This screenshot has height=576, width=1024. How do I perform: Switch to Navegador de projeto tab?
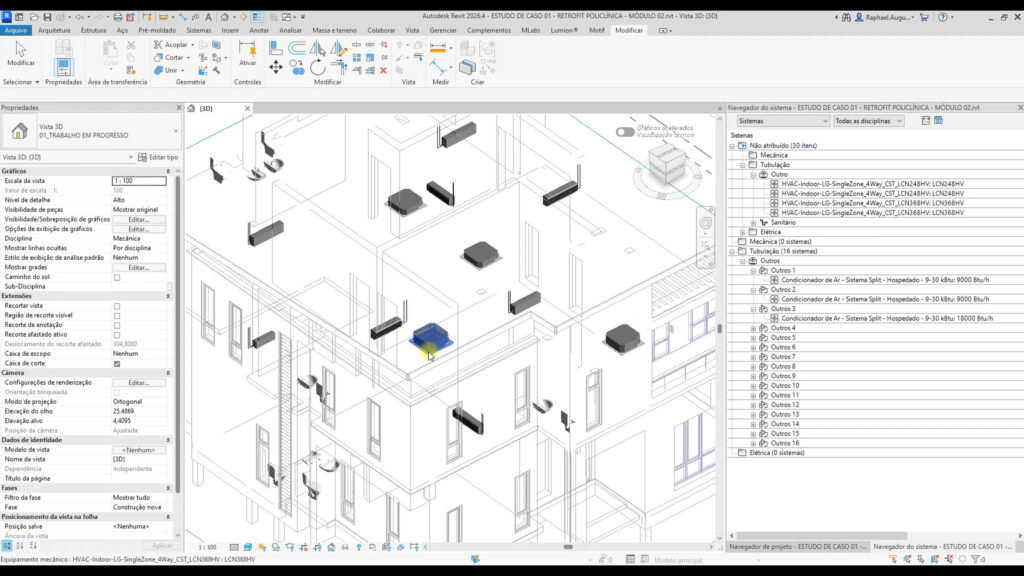797,547
